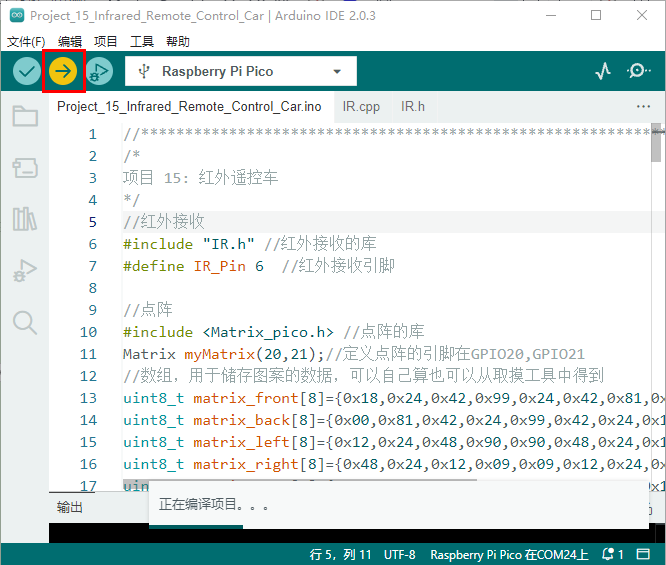Click the matrix_right array line
The image size is (666, 565).
tap(393, 464)
